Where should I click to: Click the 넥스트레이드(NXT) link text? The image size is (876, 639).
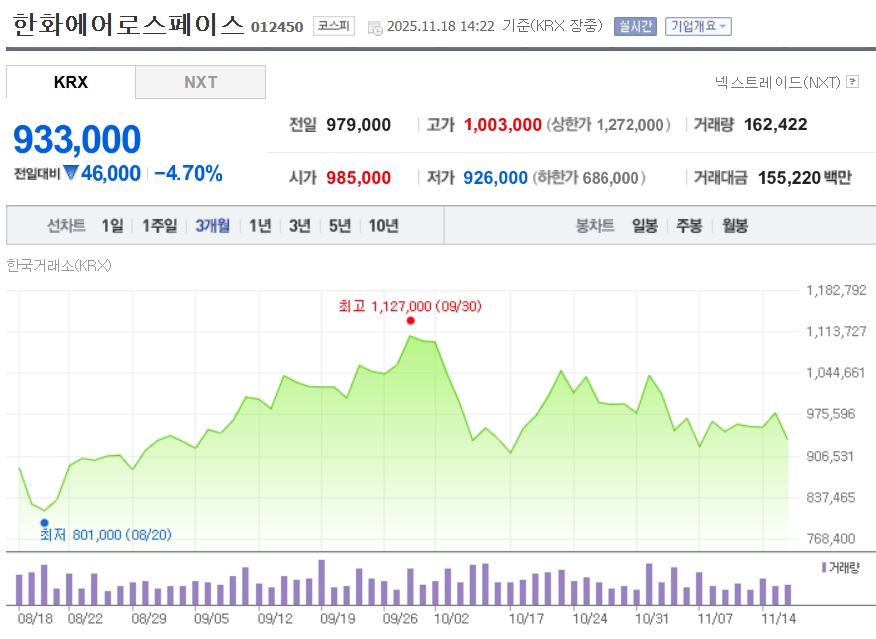(776, 82)
